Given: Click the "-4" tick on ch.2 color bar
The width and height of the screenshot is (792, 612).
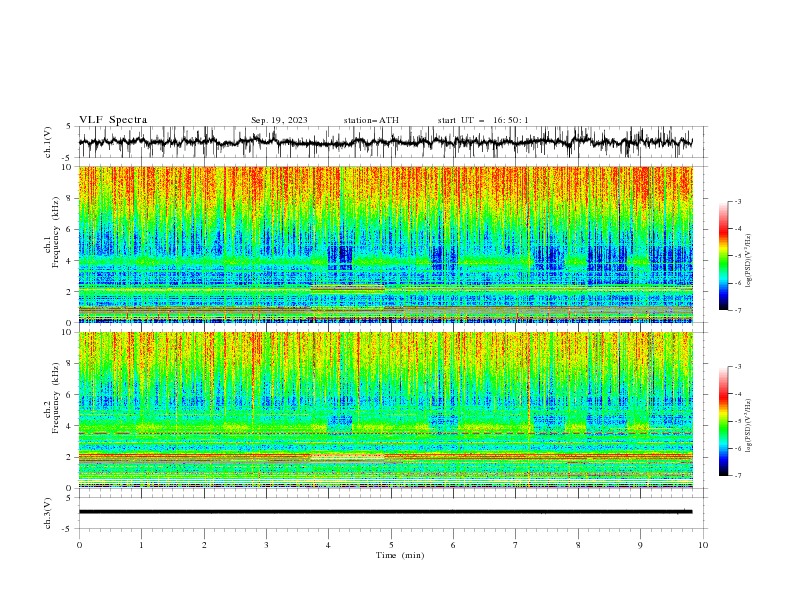Looking at the screenshot, I should [737, 394].
